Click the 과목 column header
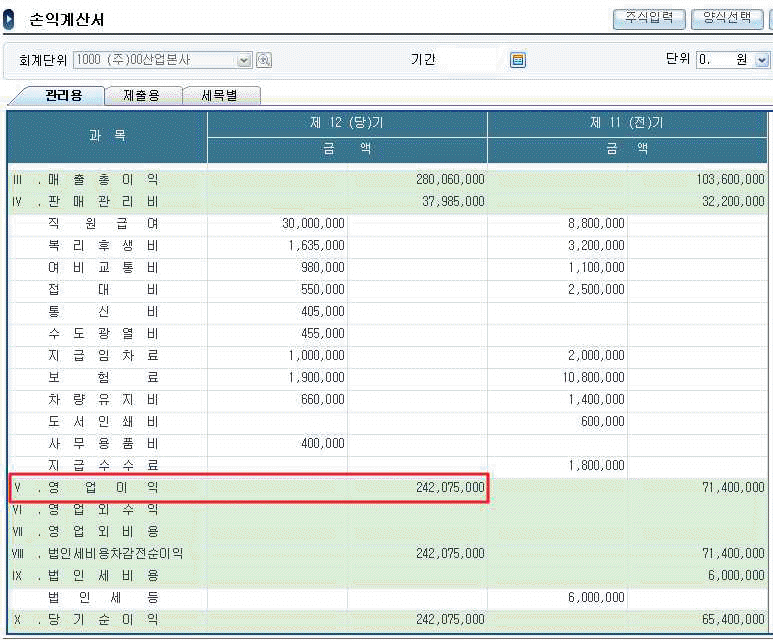The image size is (773, 640). 107,135
